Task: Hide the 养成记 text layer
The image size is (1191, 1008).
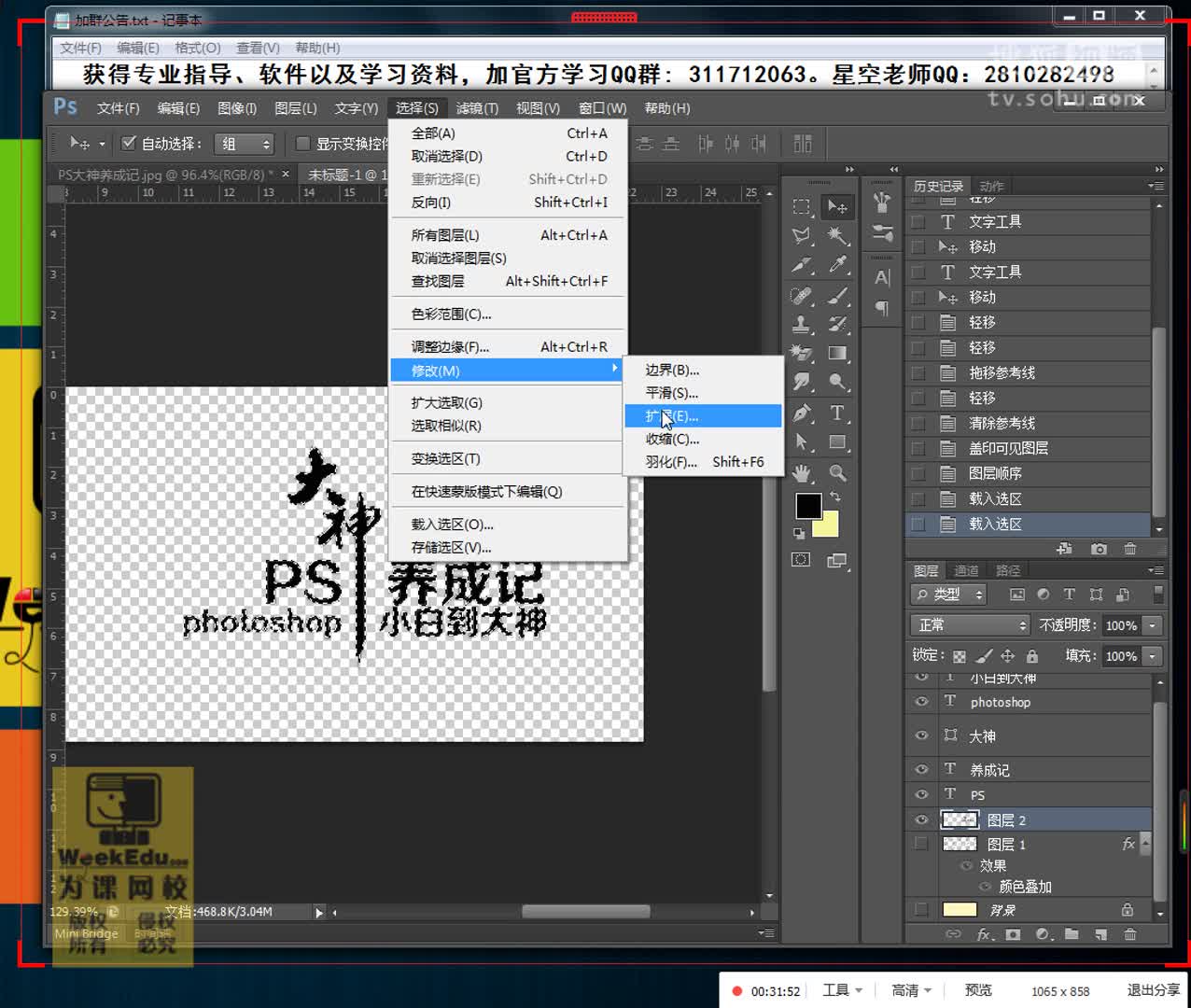Action: coord(921,769)
